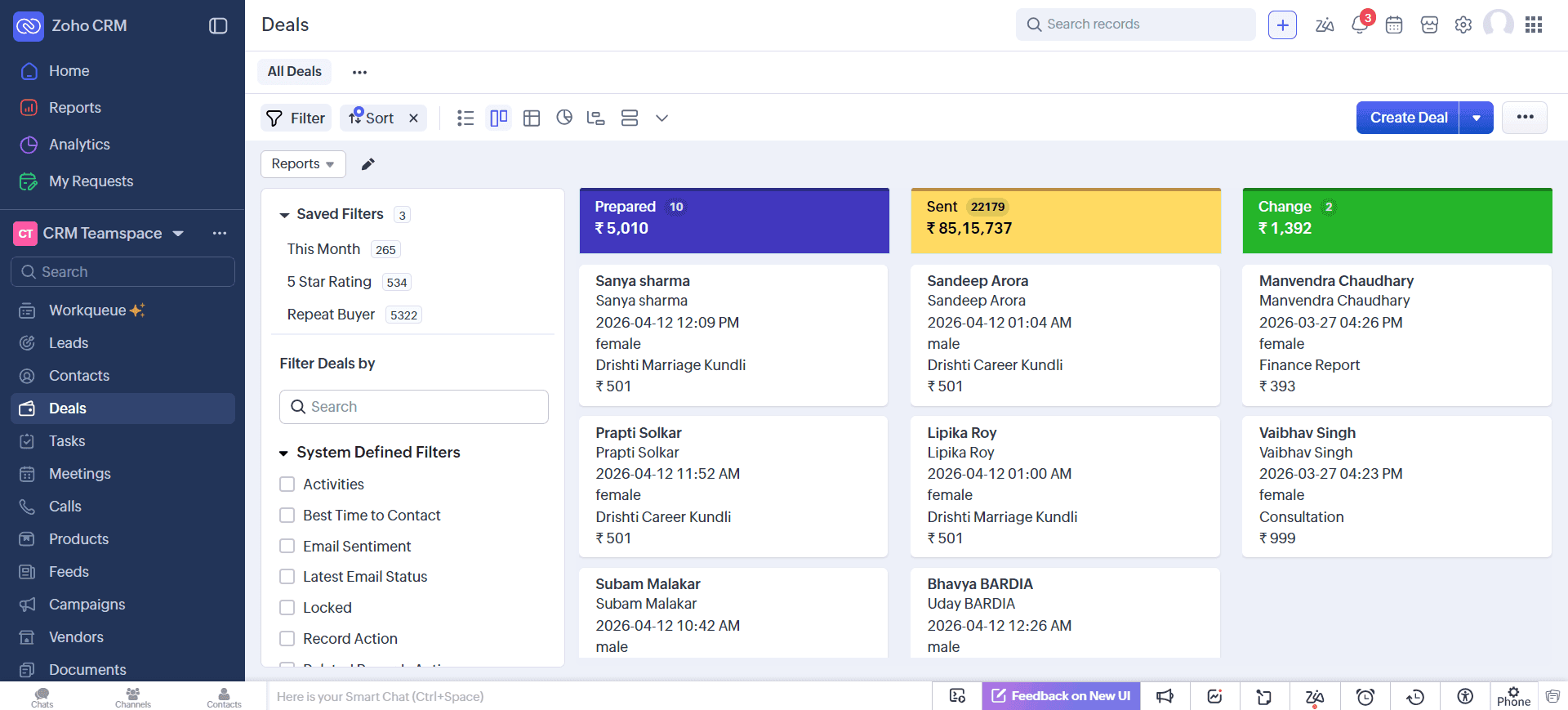Clear the applied Sort with X
This screenshot has height=710, width=1568.
(x=414, y=118)
